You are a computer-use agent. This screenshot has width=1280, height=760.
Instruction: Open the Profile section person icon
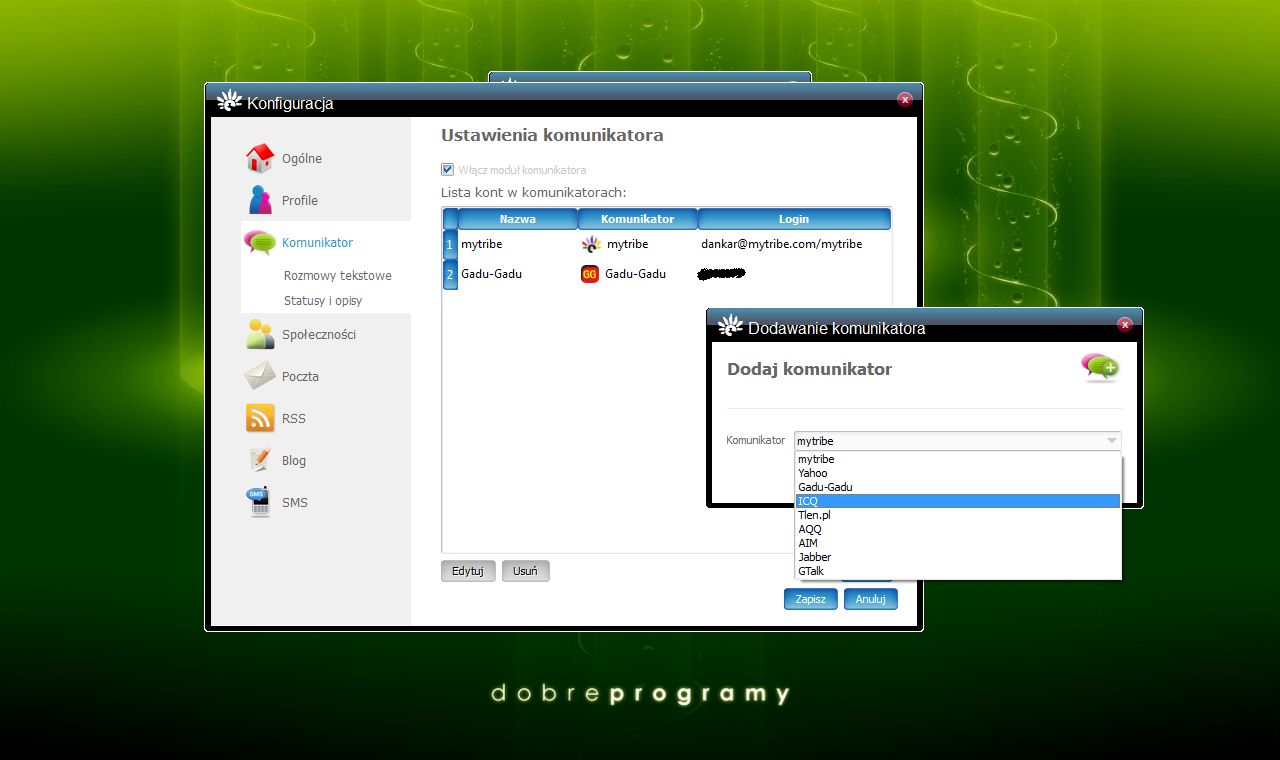(260, 200)
